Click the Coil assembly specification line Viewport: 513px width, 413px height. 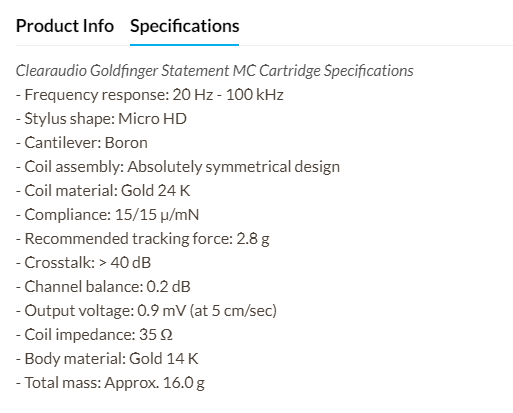(178, 167)
